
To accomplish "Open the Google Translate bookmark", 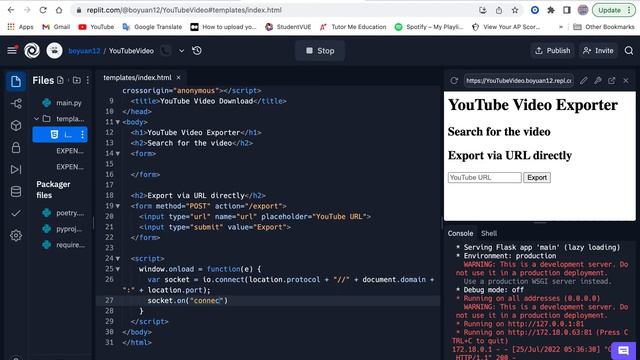I will 152,27.
